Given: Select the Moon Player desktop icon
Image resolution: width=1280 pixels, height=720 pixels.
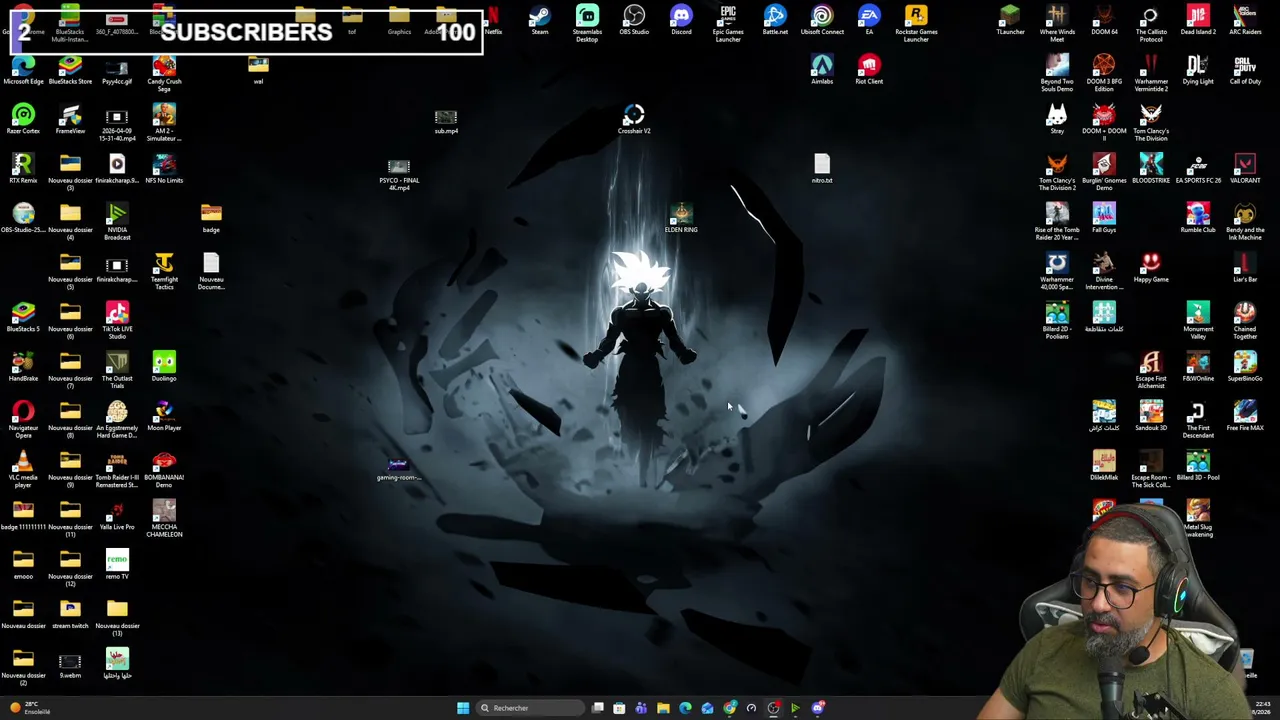Looking at the screenshot, I should click(x=164, y=417).
